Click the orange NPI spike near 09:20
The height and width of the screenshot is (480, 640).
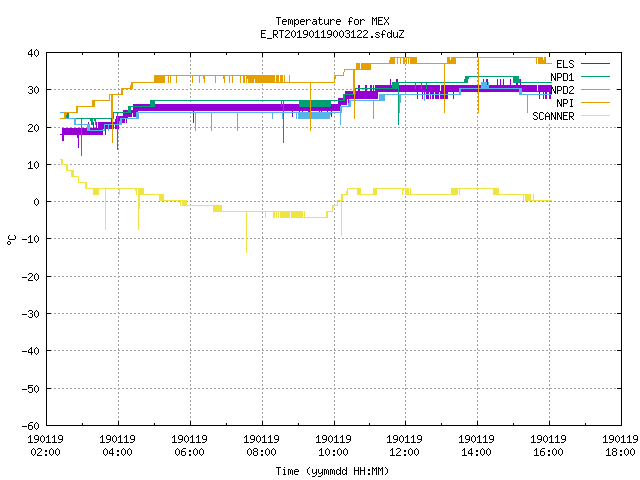[311, 107]
